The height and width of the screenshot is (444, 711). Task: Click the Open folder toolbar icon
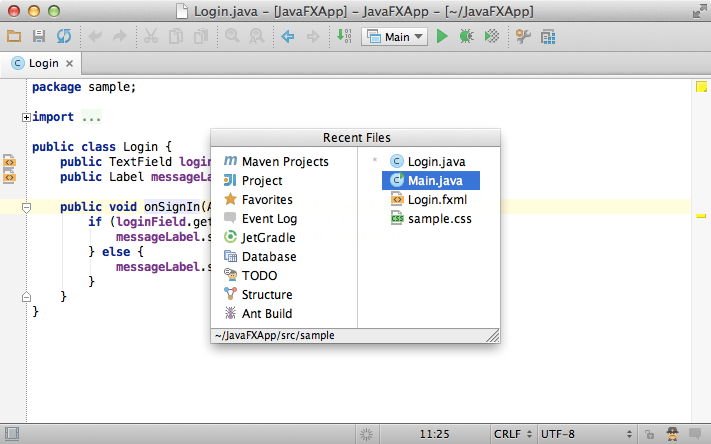point(14,36)
